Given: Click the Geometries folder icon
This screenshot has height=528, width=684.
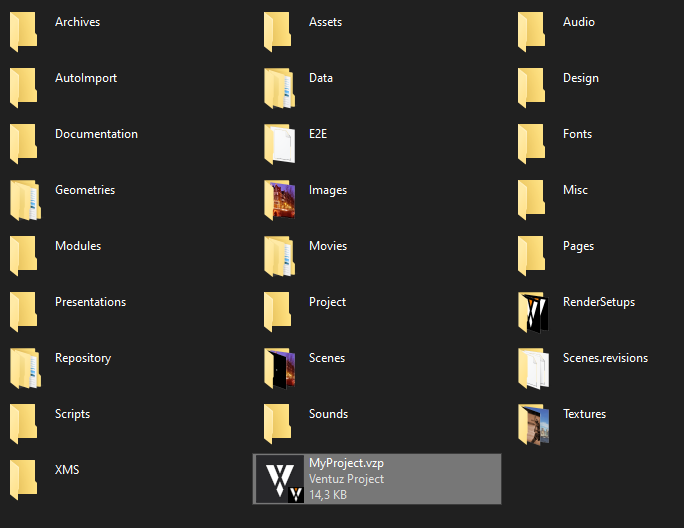Looking at the screenshot, I should click(24, 200).
